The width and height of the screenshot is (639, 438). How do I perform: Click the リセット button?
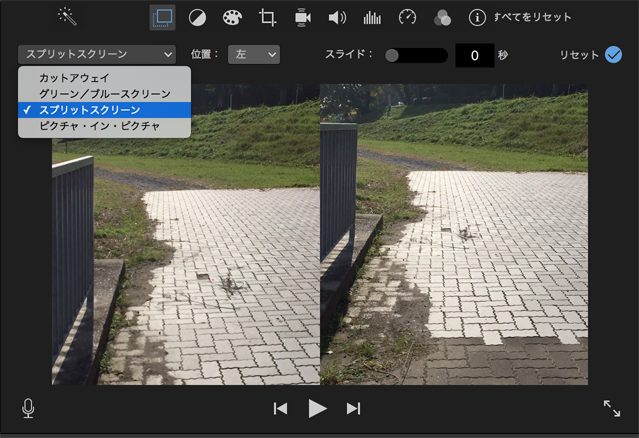point(579,55)
